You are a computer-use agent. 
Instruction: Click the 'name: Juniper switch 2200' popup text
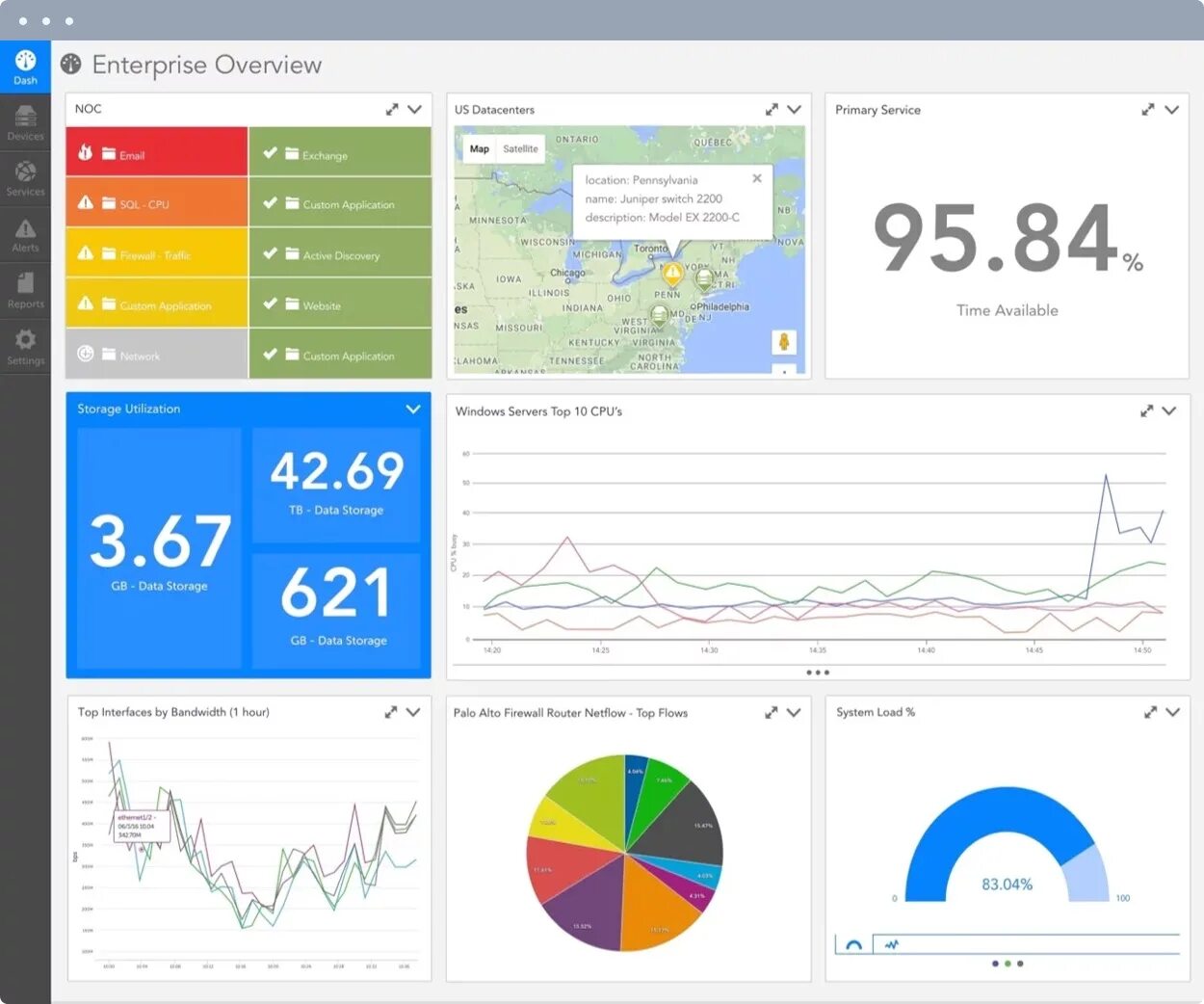tap(654, 198)
